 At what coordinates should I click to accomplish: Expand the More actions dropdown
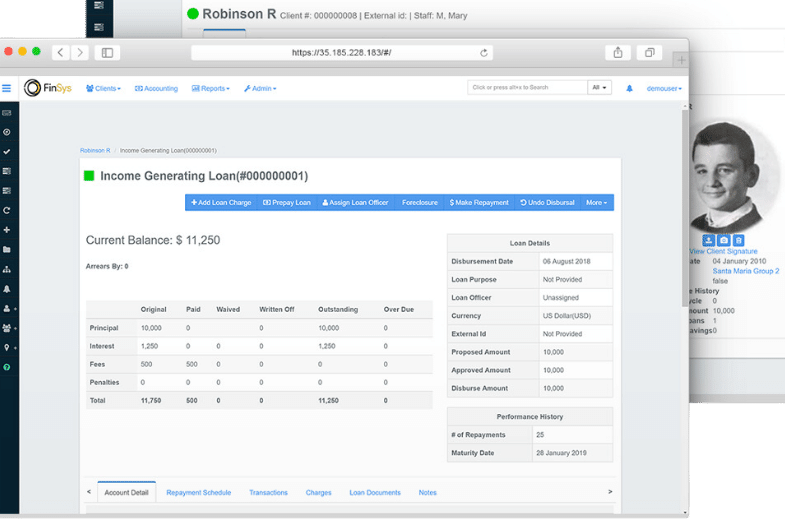click(x=596, y=202)
